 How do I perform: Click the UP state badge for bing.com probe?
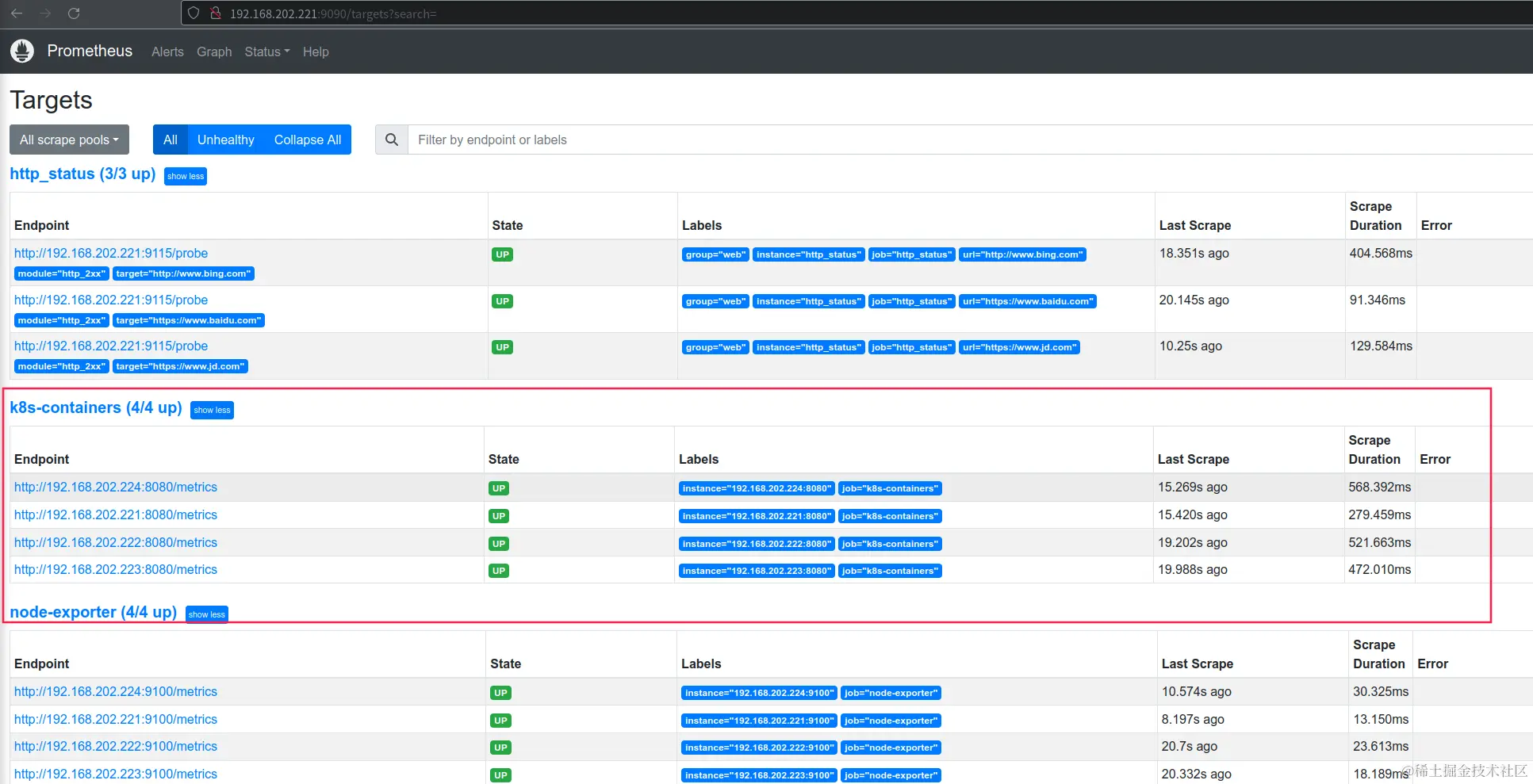point(502,254)
